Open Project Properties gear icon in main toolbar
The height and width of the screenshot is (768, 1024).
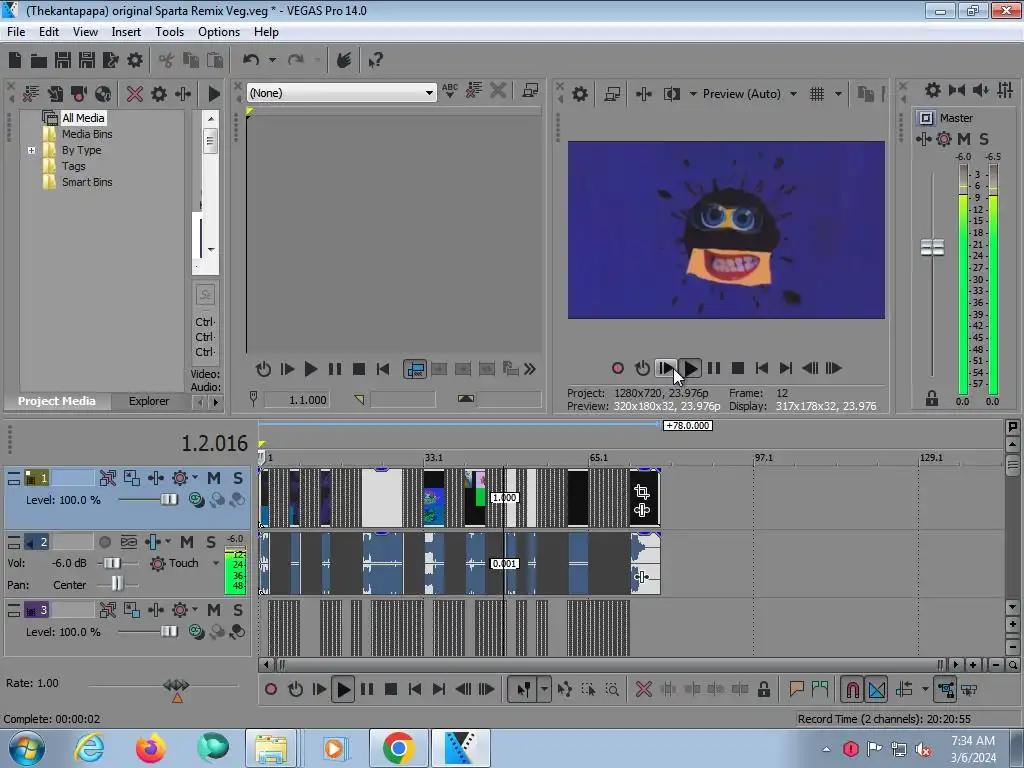135,61
